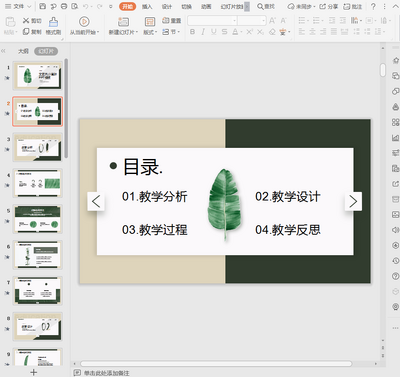Viewport: 400px width, 377px height.
Task: Start slideshow from current slide play icon
Action: pos(84,22)
